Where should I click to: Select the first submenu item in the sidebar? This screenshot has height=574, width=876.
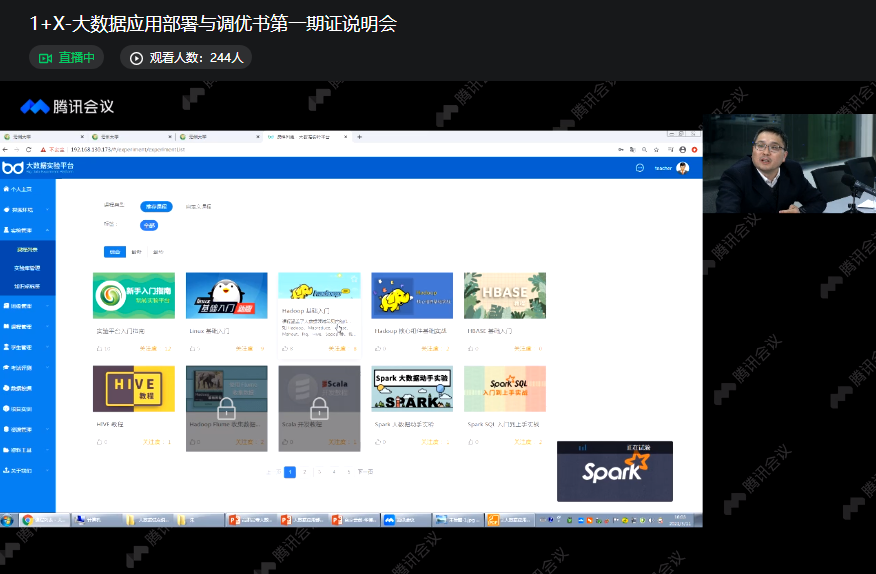pyautogui.click(x=27, y=249)
